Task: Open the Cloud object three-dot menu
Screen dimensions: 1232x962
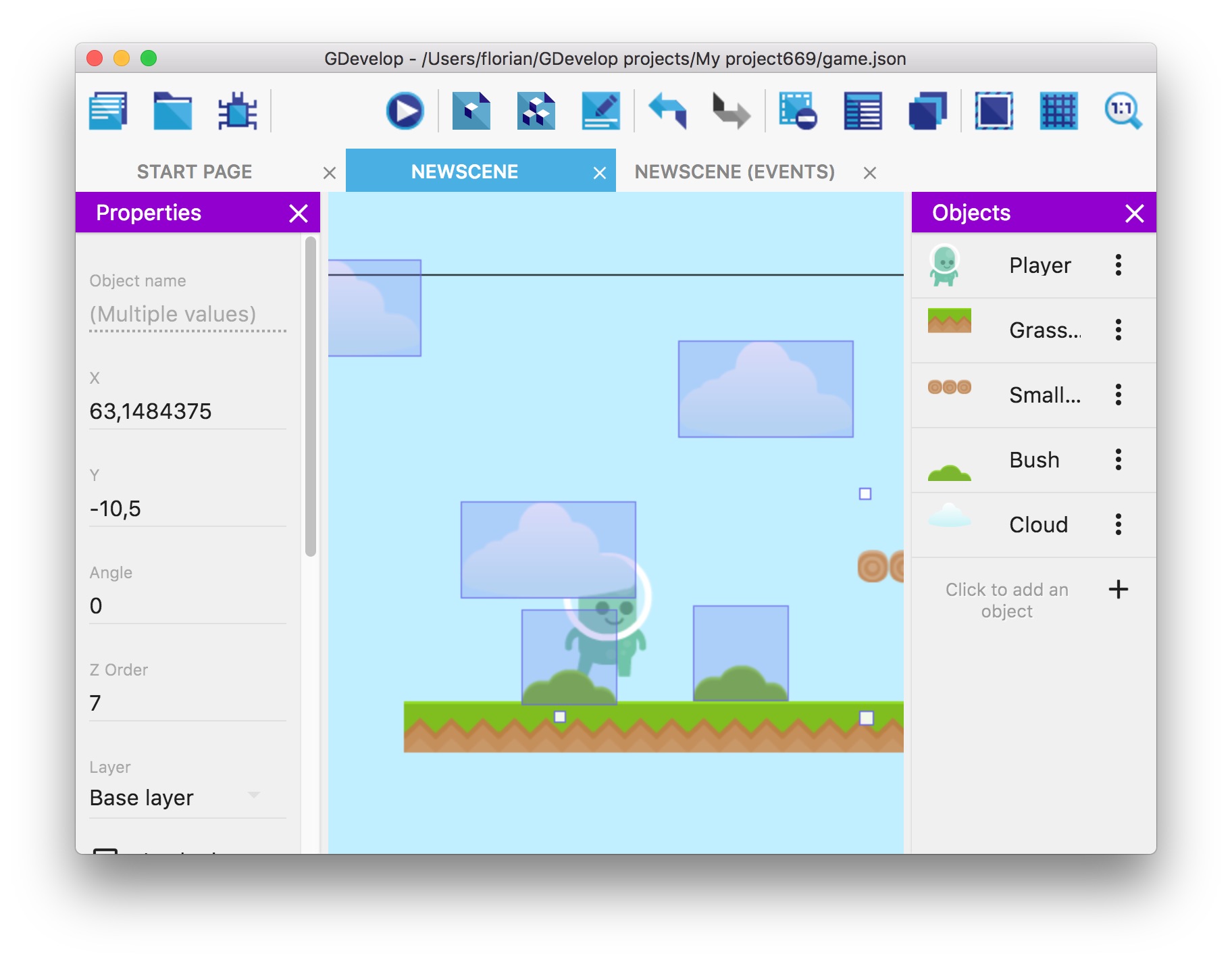Action: 1119,524
